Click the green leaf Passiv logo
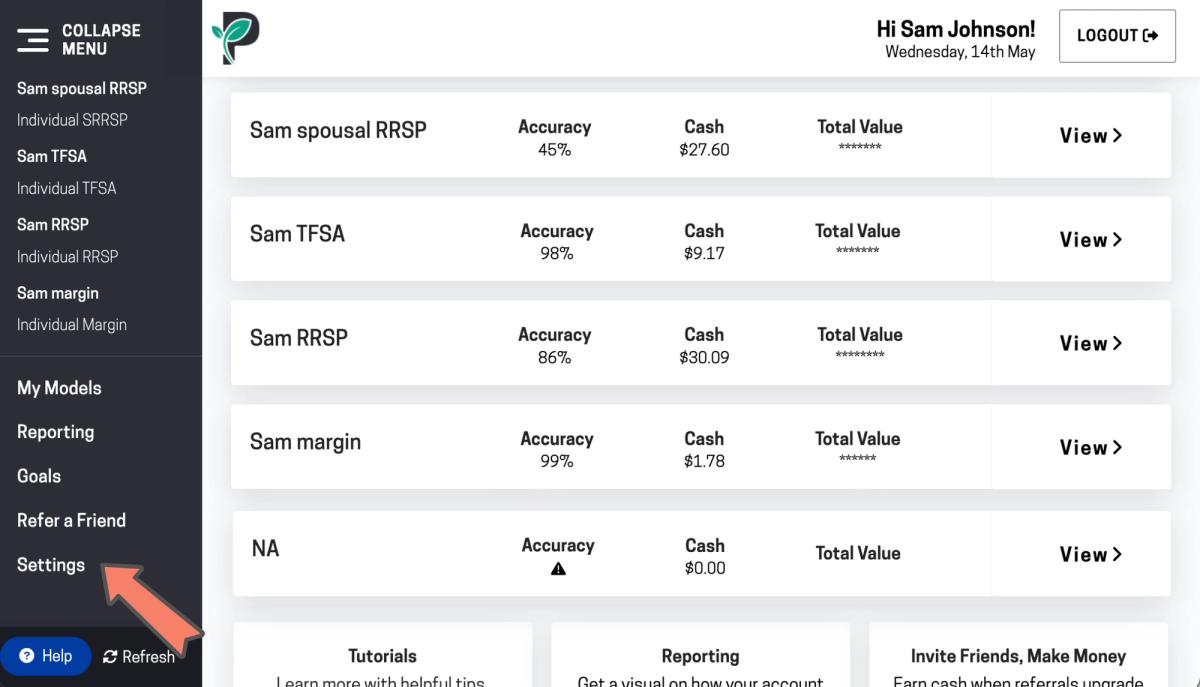 [236, 39]
